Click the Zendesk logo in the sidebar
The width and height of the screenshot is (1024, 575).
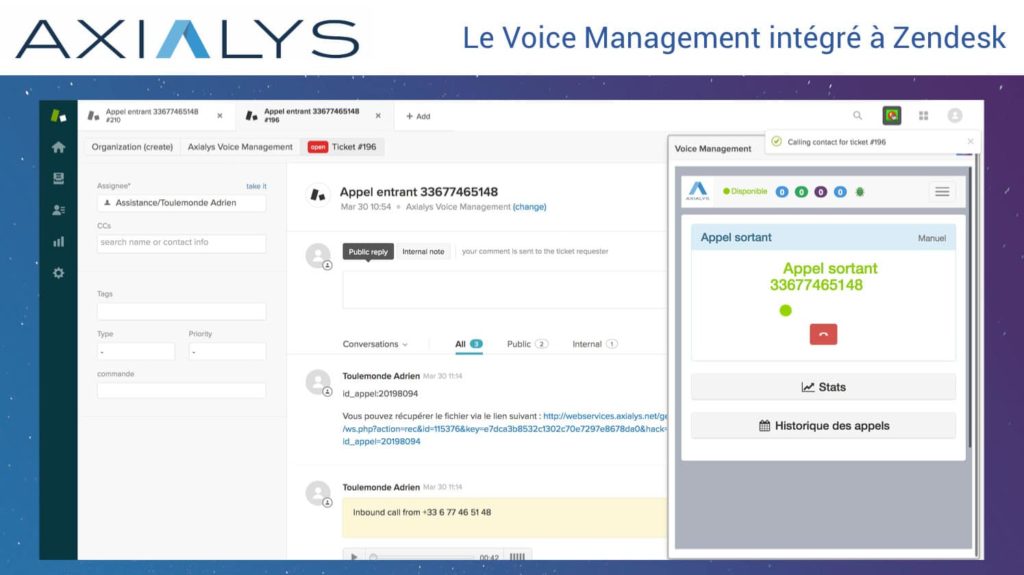[58, 116]
